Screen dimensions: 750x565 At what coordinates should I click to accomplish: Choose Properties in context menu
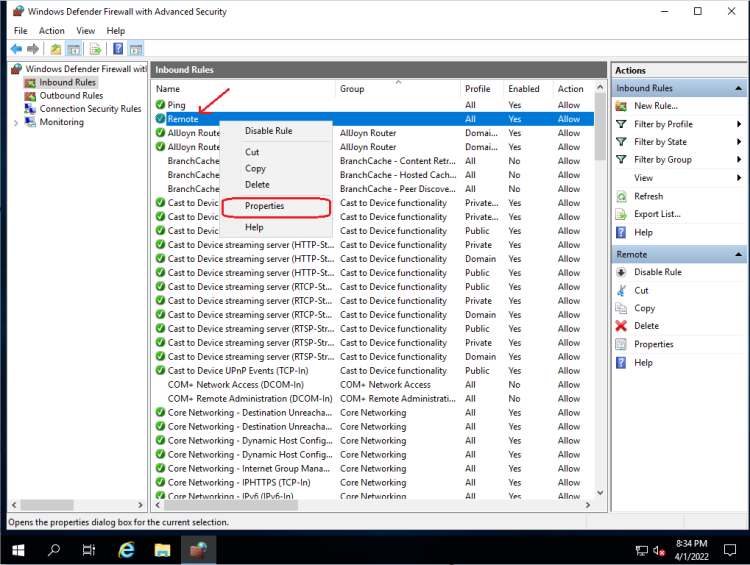coord(276,206)
